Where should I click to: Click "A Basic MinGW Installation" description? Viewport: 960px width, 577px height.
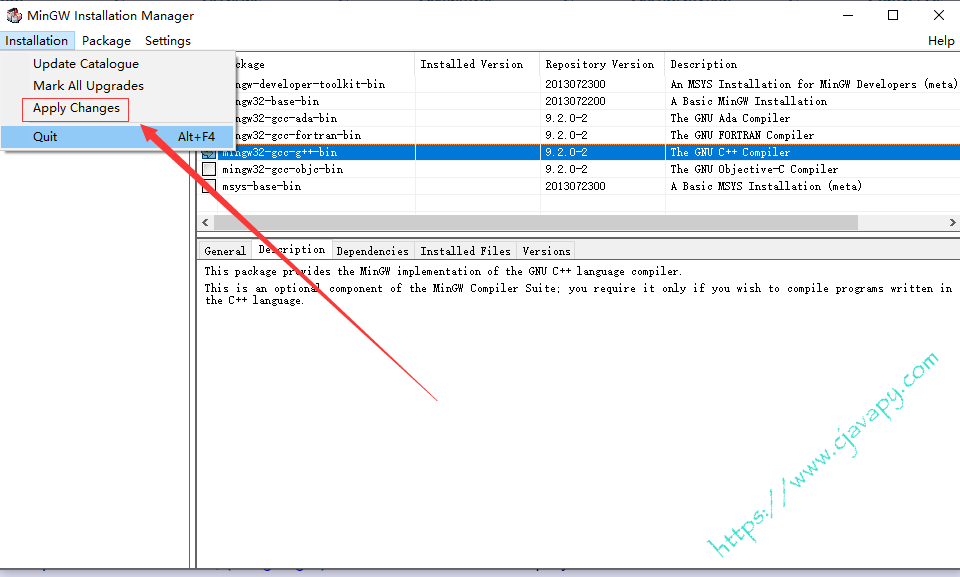coord(749,101)
